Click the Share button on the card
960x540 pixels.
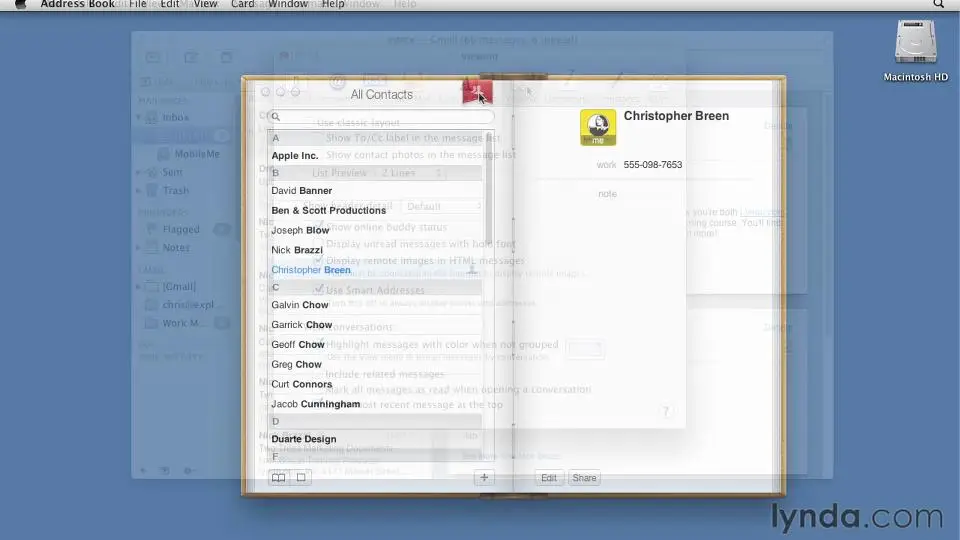point(584,478)
